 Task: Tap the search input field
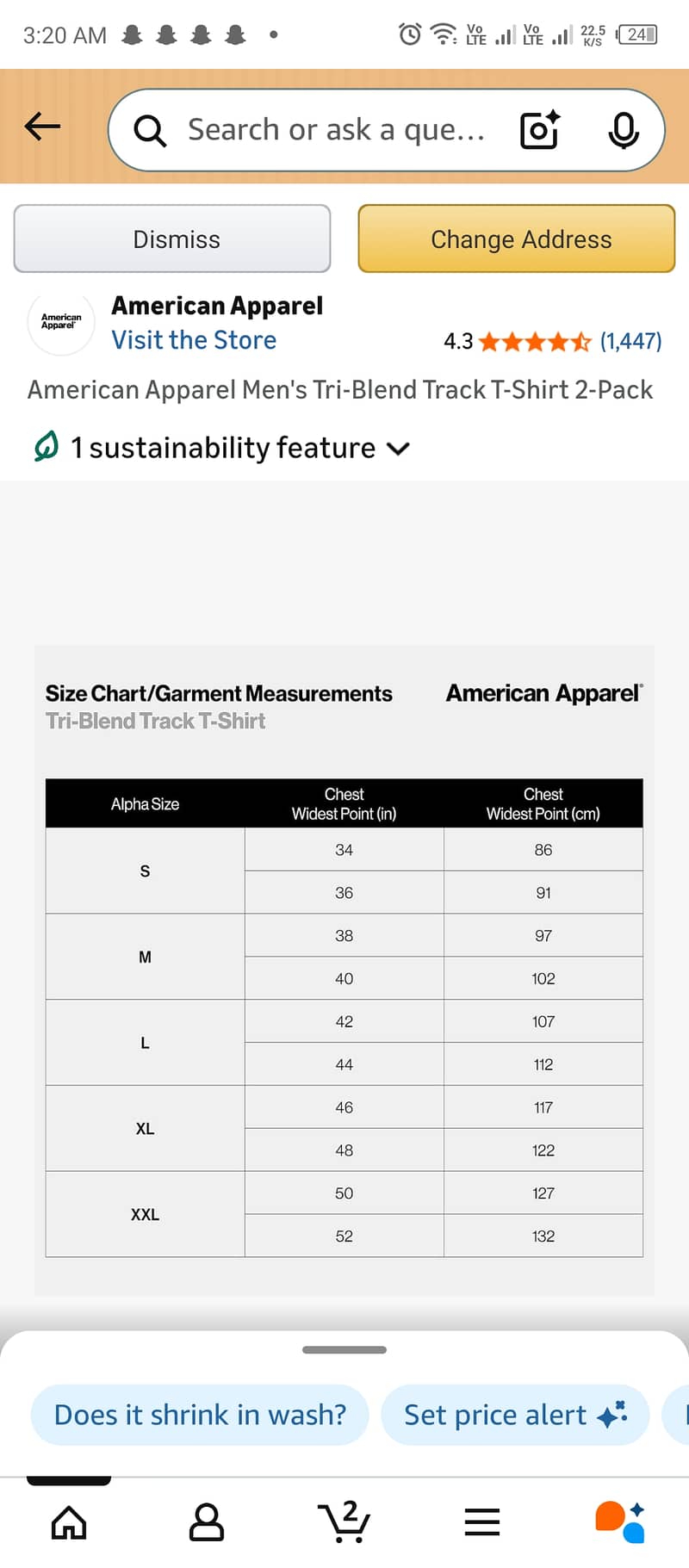(x=336, y=129)
